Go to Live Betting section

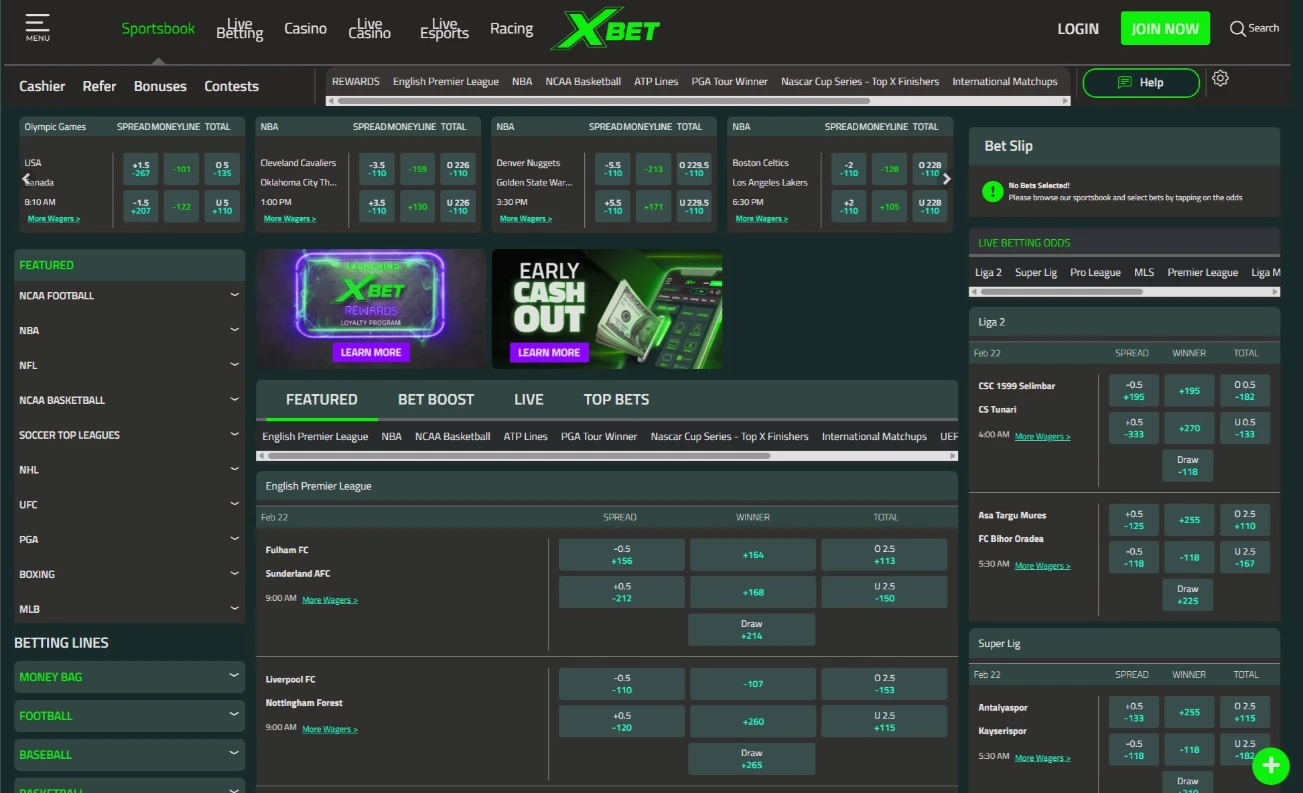240,29
